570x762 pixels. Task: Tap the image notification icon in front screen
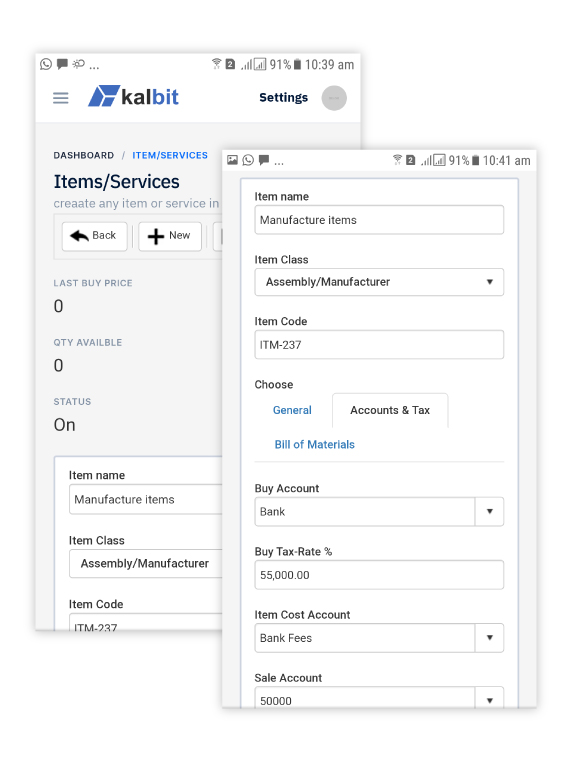[233, 160]
